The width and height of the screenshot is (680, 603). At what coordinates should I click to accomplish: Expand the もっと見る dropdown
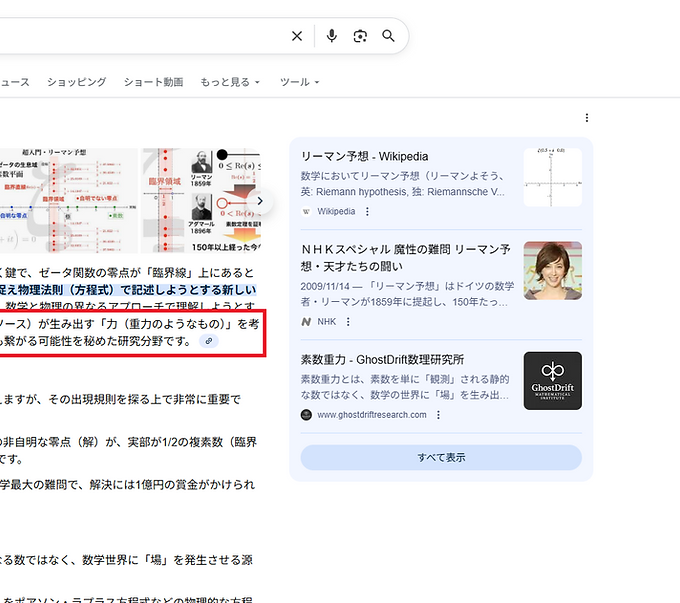coord(230,82)
